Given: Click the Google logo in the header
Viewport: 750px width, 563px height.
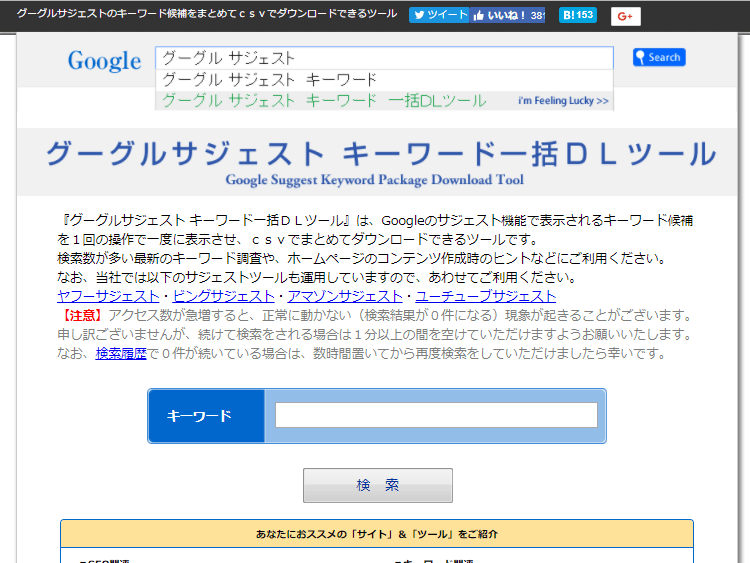Looking at the screenshot, I should click(x=104, y=61).
